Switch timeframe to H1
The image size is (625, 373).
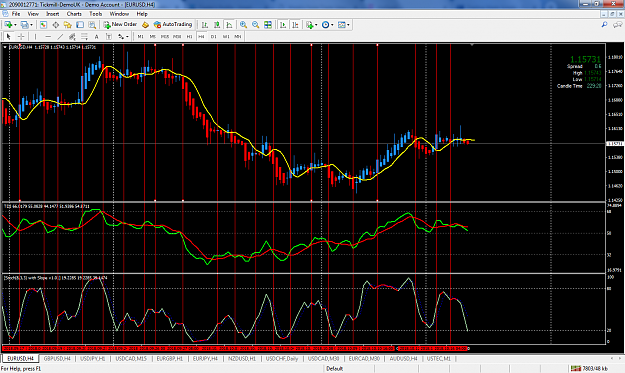189,36
